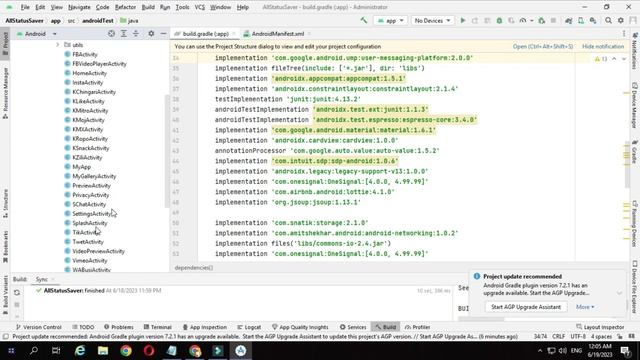Open Project panel options gear
640x360 pixels.
pos(151,33)
